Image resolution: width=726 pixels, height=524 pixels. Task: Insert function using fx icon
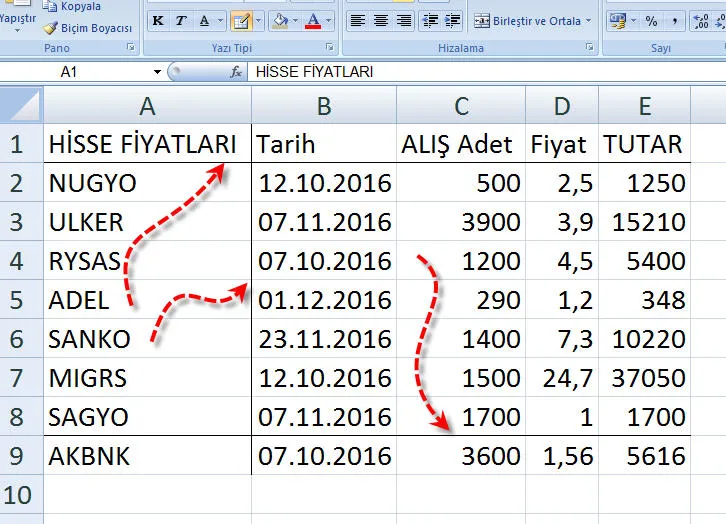(237, 72)
